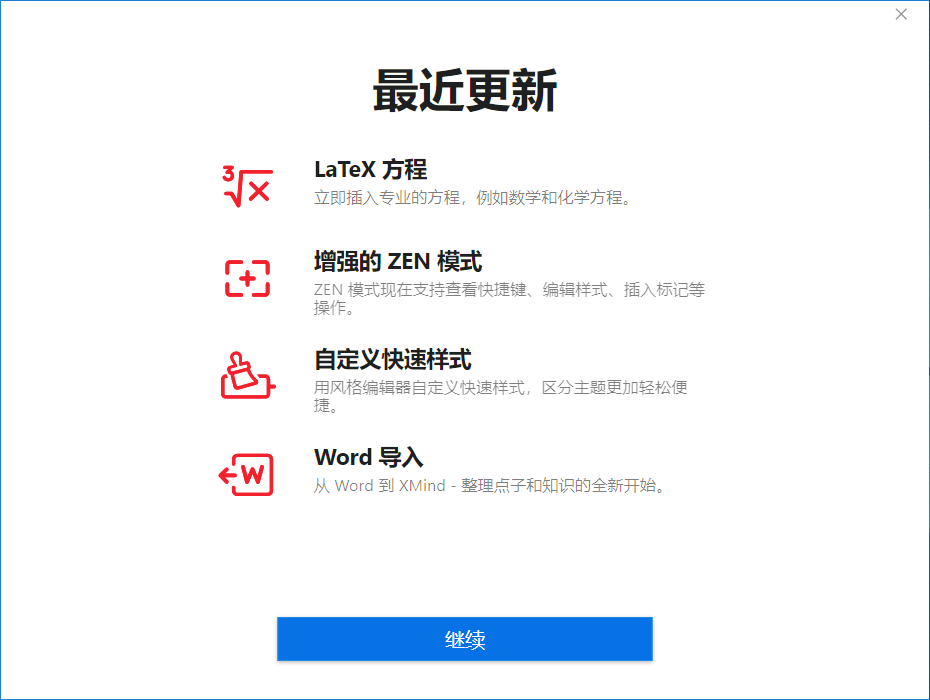The image size is (930, 700).
Task: Click the focus frame icon beside 增强的 ZEN 模式
Action: pos(249,277)
